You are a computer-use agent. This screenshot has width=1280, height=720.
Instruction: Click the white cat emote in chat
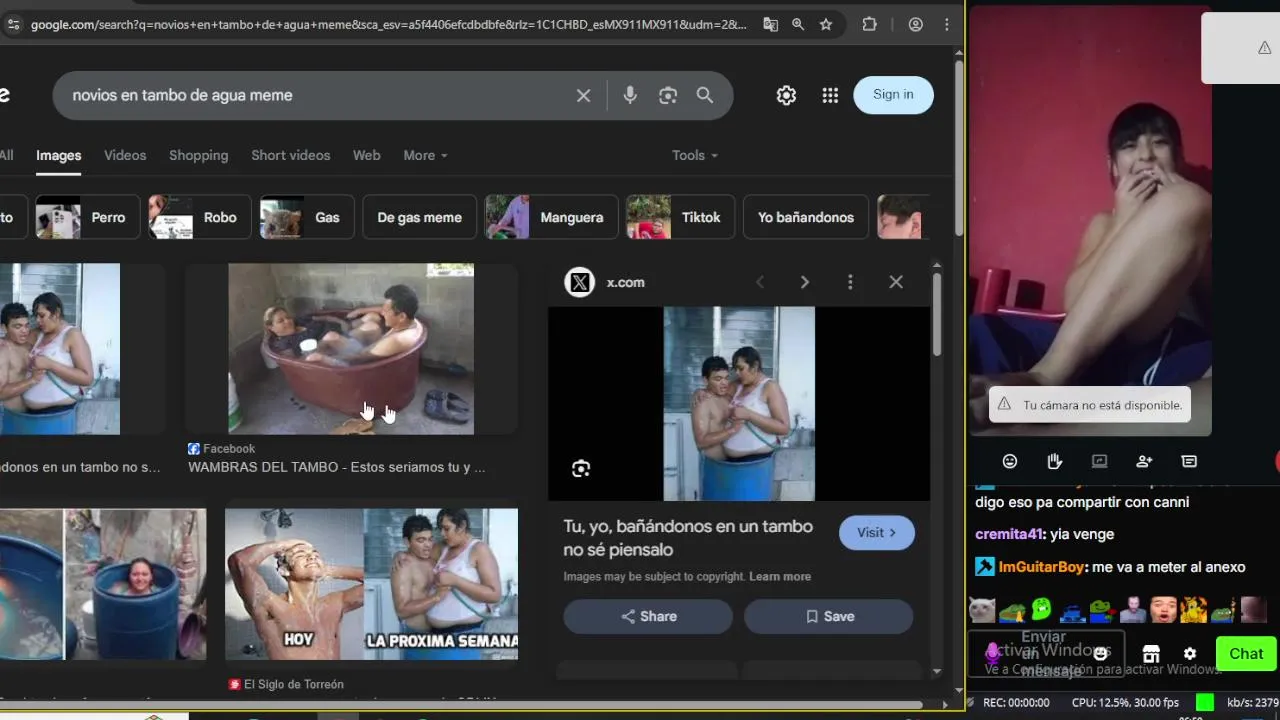[983, 609]
